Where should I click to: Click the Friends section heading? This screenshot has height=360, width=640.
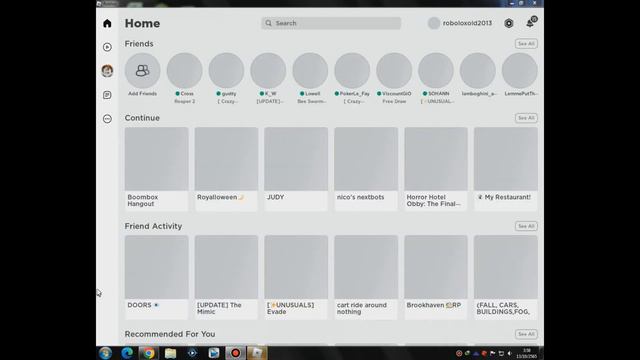click(139, 44)
